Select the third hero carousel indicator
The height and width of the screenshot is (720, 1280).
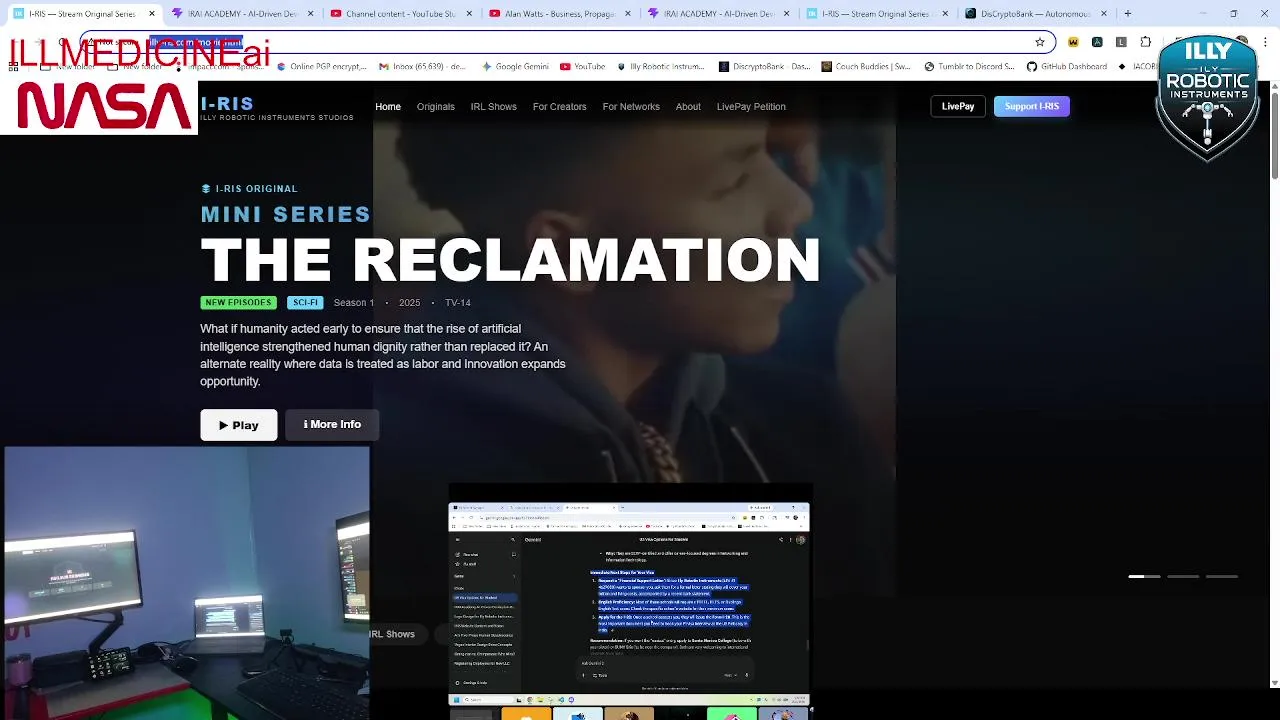pos(1222,576)
